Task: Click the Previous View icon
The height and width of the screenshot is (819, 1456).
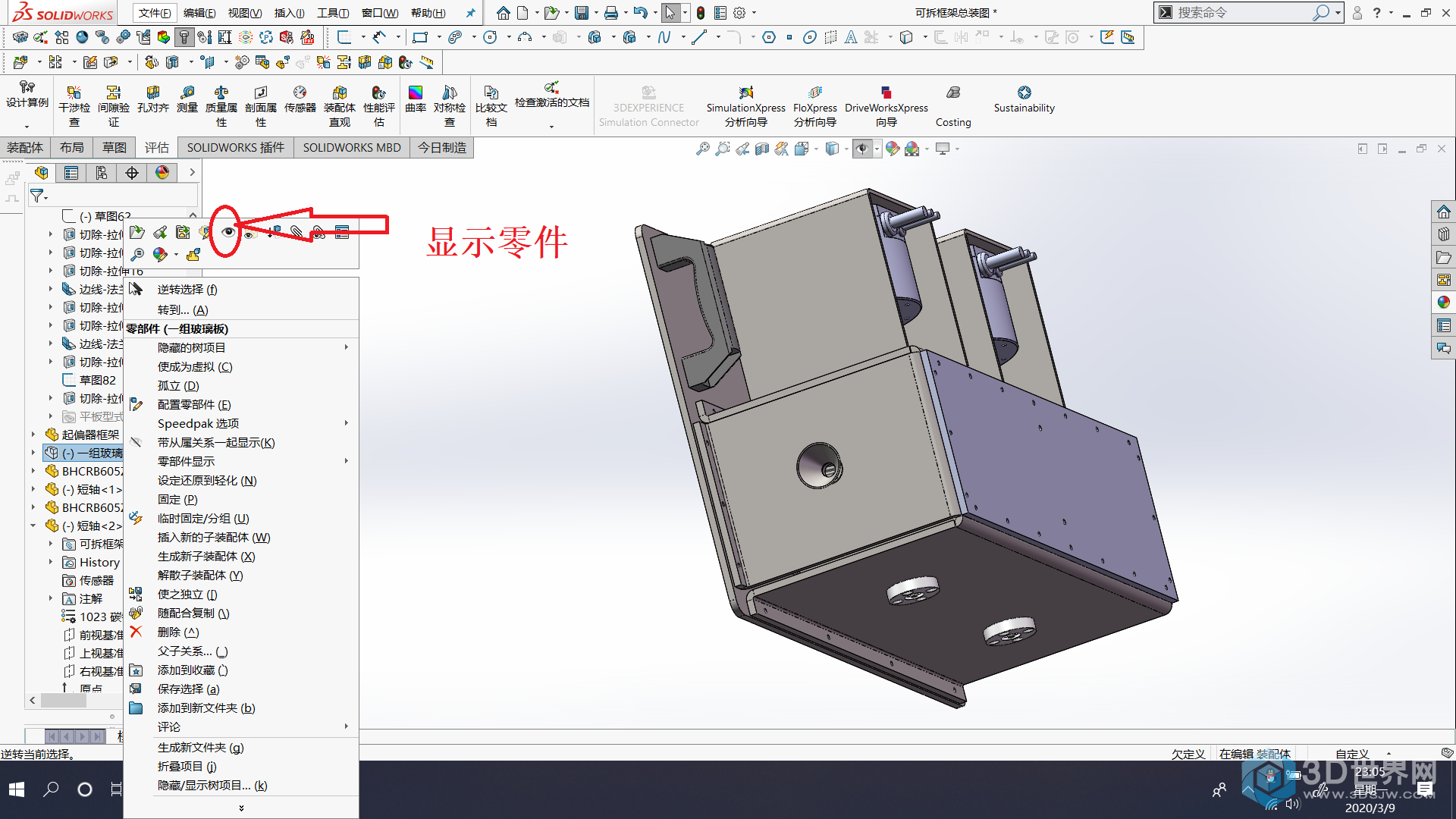Action: point(742,149)
